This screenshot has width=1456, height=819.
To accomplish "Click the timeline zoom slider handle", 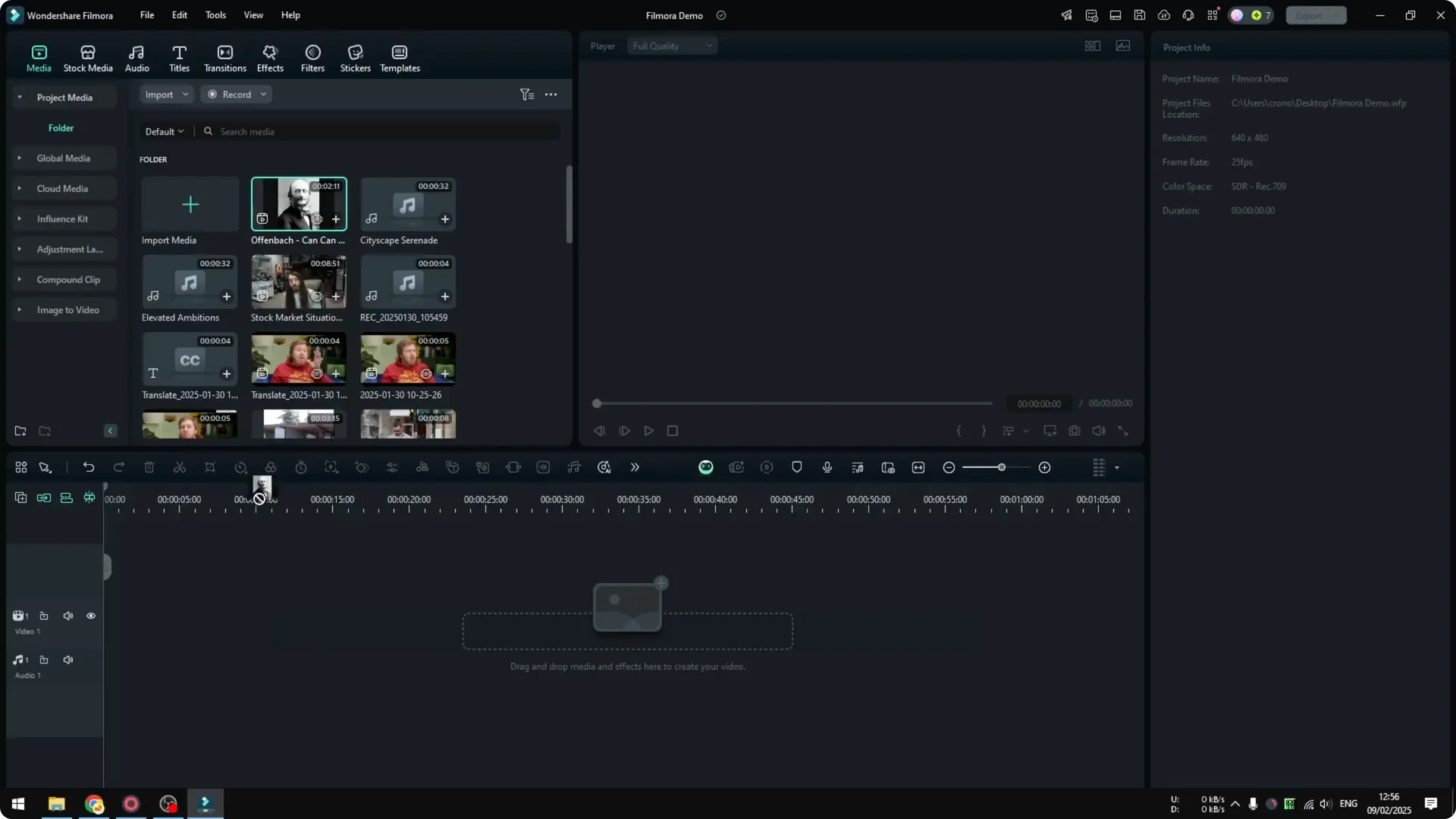I will pyautogui.click(x=1003, y=467).
